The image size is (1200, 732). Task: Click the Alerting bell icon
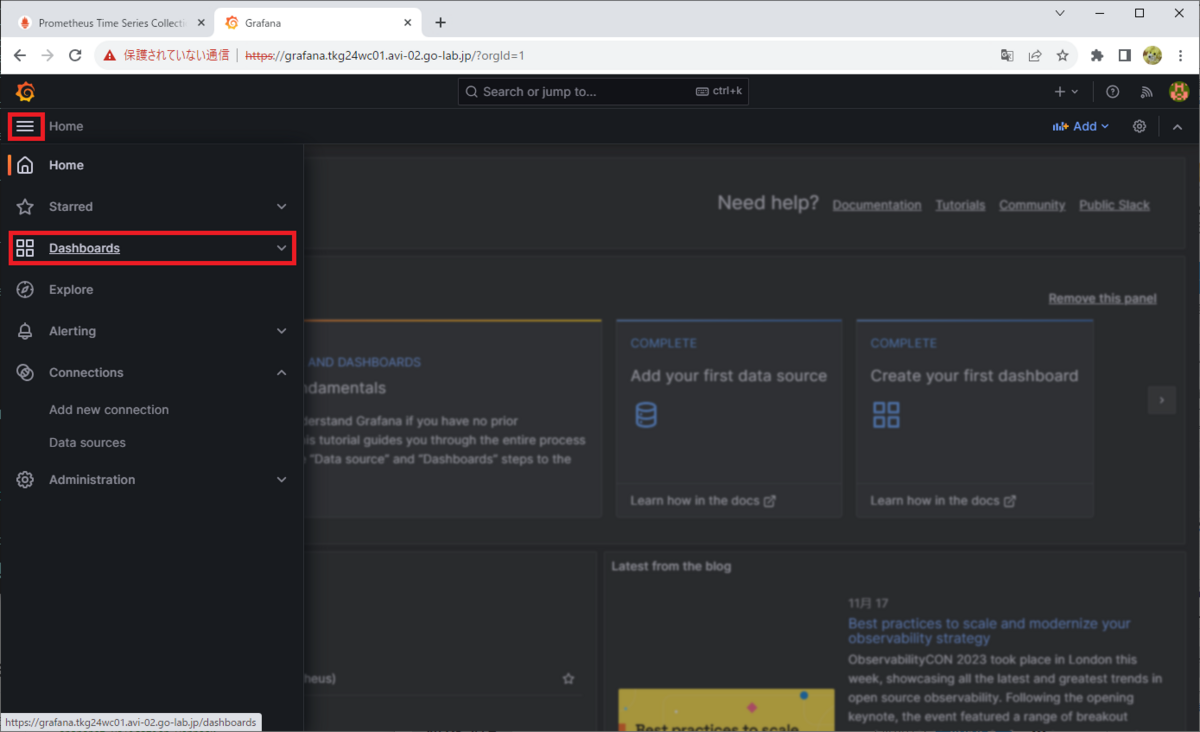coord(26,331)
